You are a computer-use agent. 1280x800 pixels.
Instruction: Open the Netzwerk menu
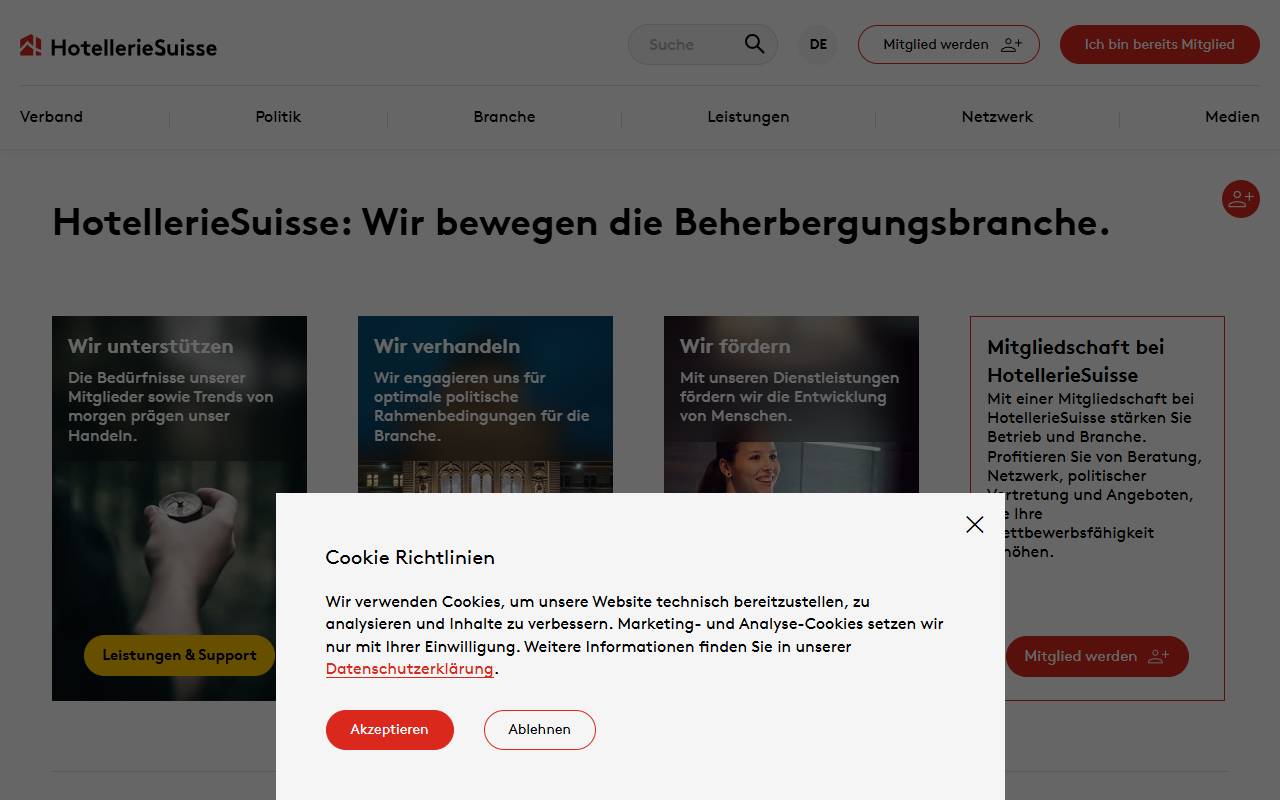pos(997,117)
